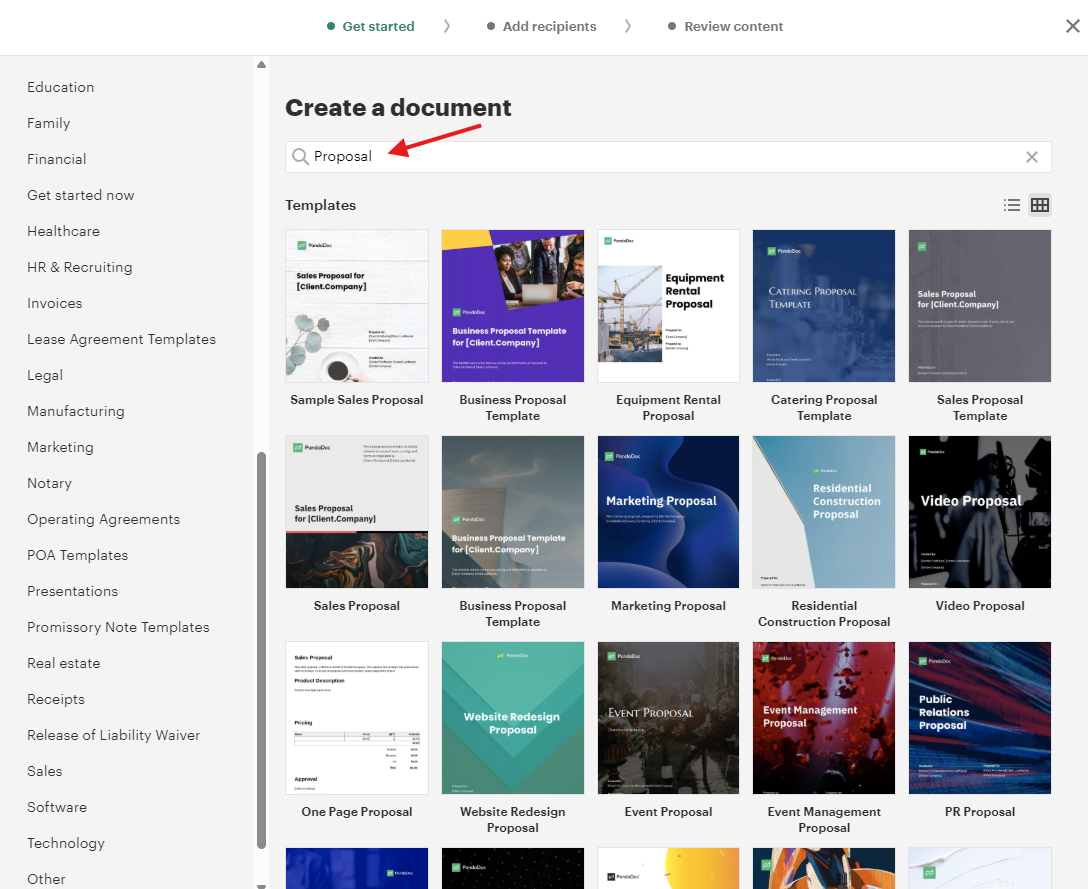This screenshot has height=889, width=1088.
Task: Select the Sales category
Action: point(44,771)
